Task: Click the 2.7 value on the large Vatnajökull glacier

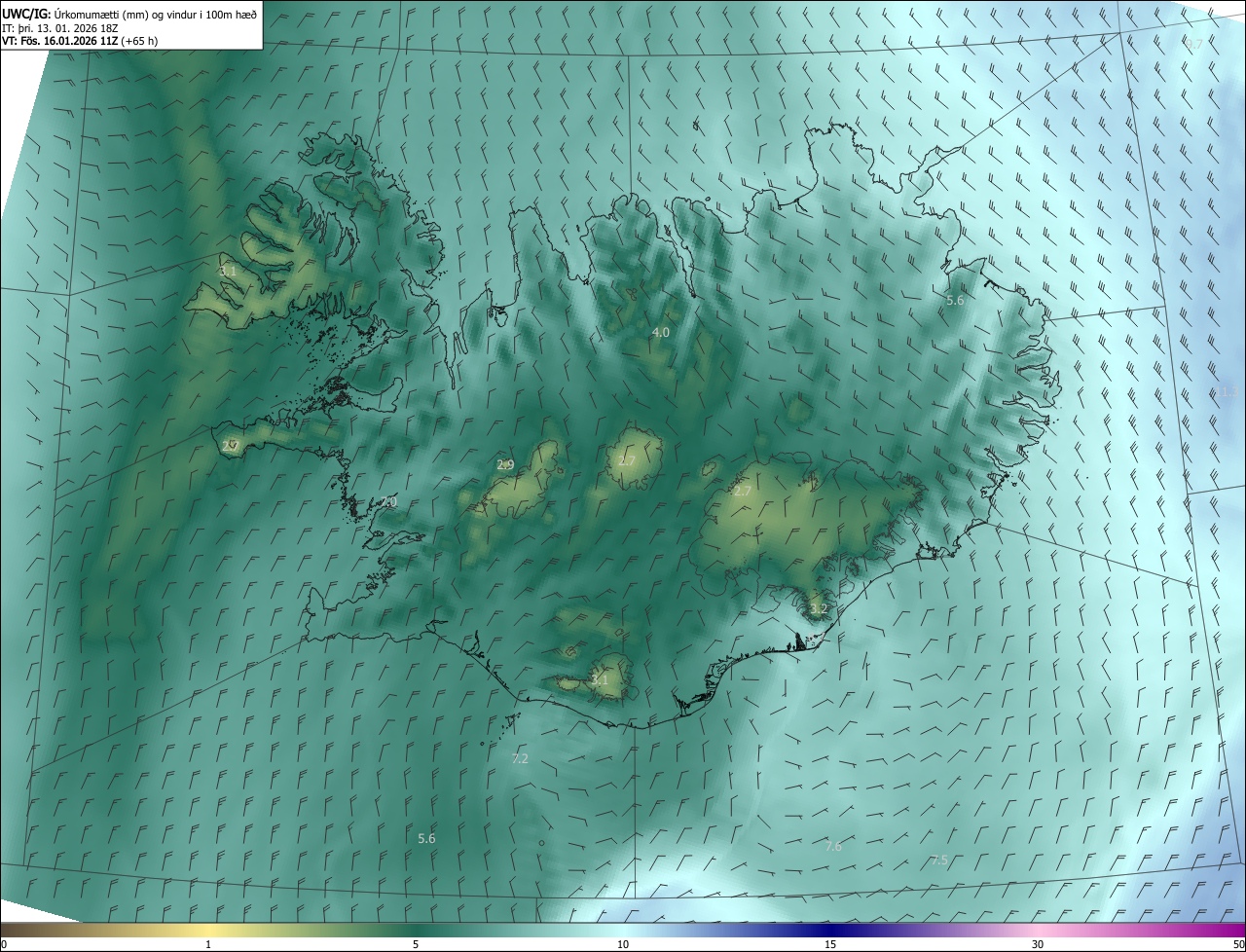Action: 743,491
